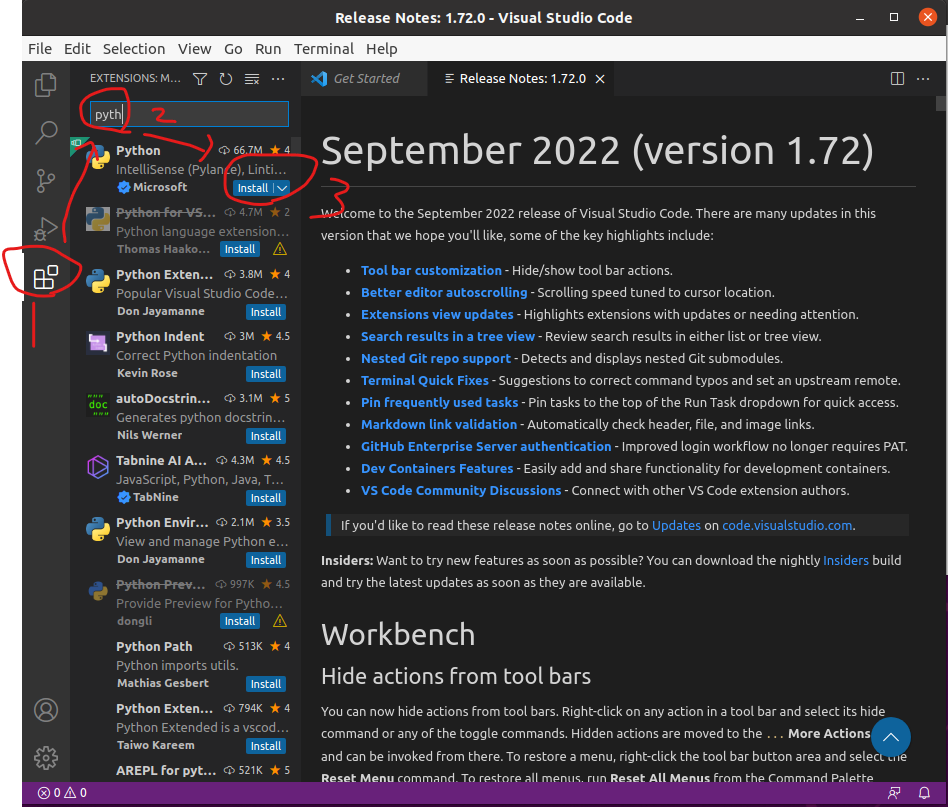Open the Nested Git repo support link
948x807 pixels.
click(436, 358)
